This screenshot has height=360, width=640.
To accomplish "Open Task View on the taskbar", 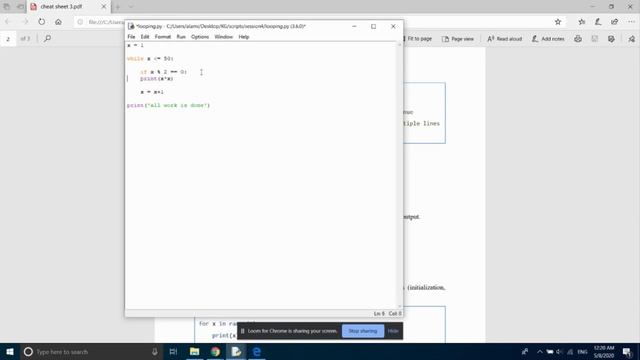I will pyautogui.click(x=173, y=351).
